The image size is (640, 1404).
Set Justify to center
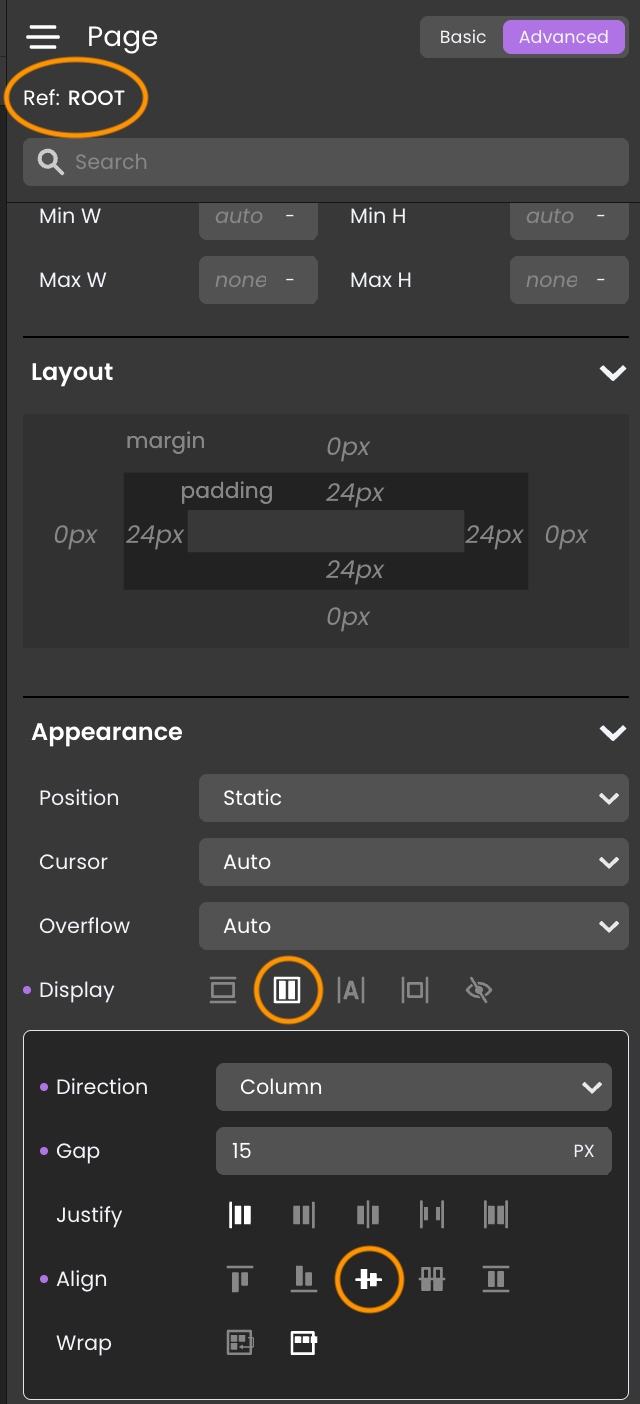coord(368,1215)
